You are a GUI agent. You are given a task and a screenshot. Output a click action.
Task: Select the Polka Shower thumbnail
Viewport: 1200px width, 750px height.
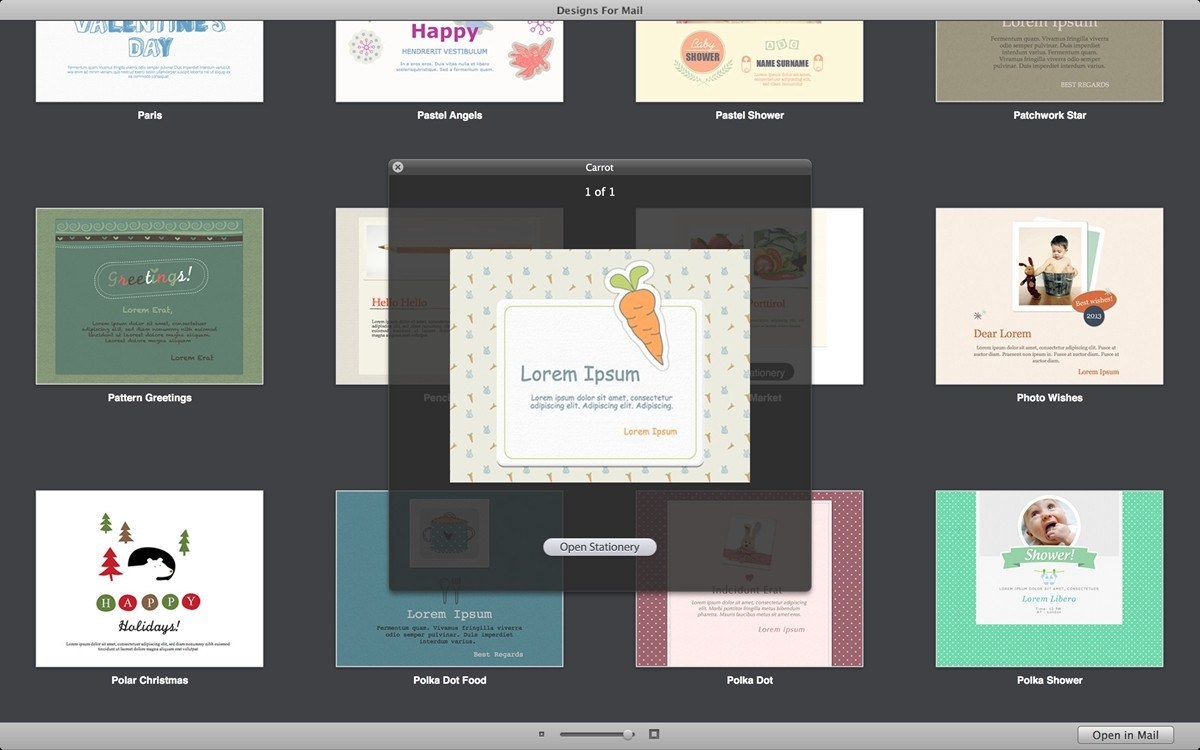pyautogui.click(x=1050, y=579)
